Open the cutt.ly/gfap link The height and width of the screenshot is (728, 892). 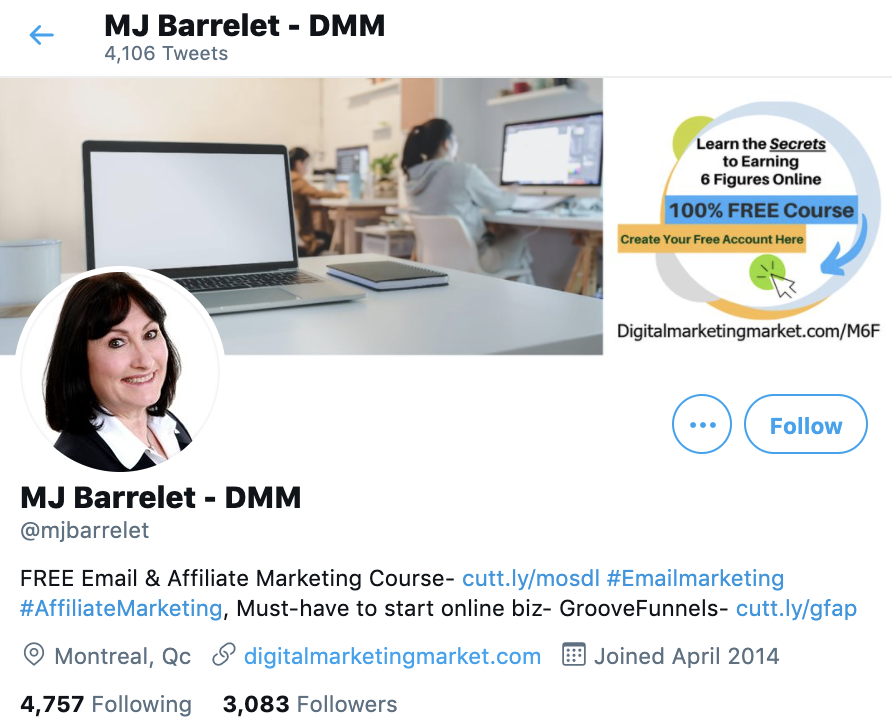pyautogui.click(x=796, y=609)
